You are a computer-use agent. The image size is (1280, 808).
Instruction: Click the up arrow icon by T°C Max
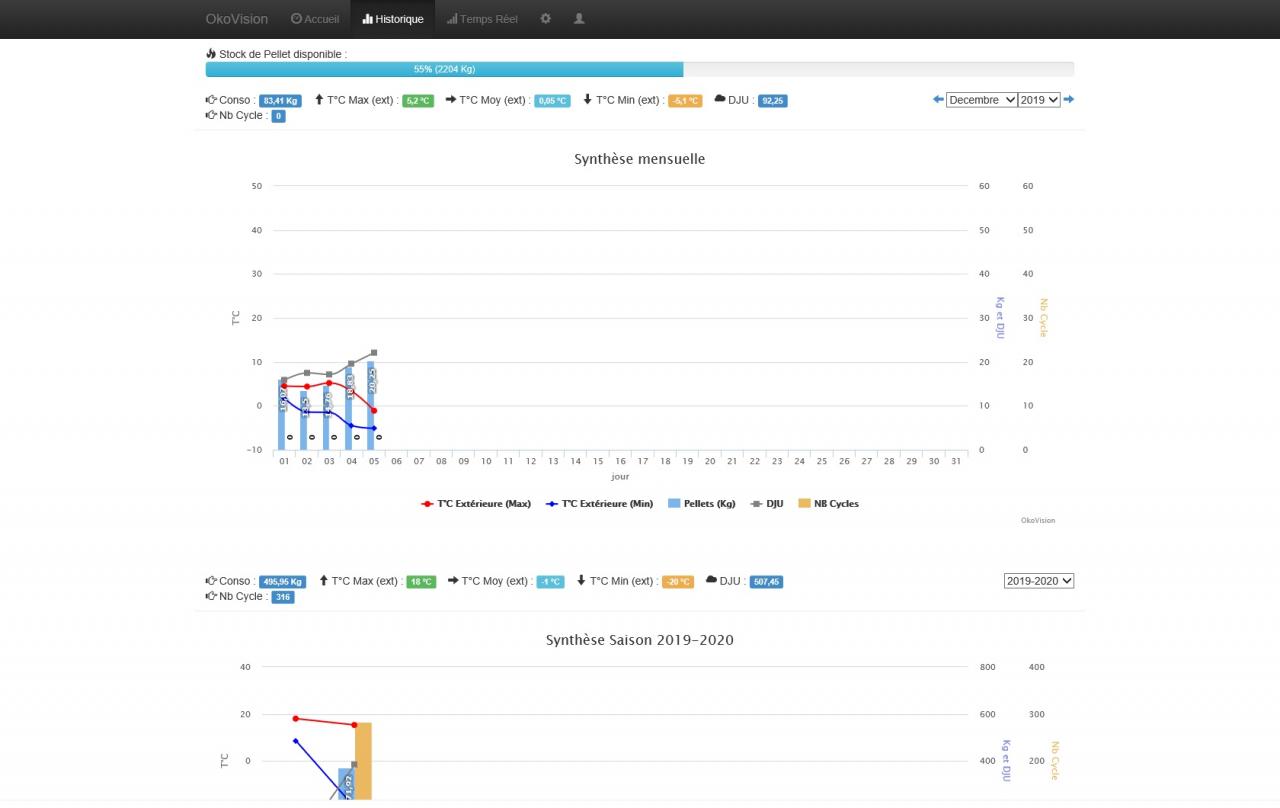pos(320,99)
